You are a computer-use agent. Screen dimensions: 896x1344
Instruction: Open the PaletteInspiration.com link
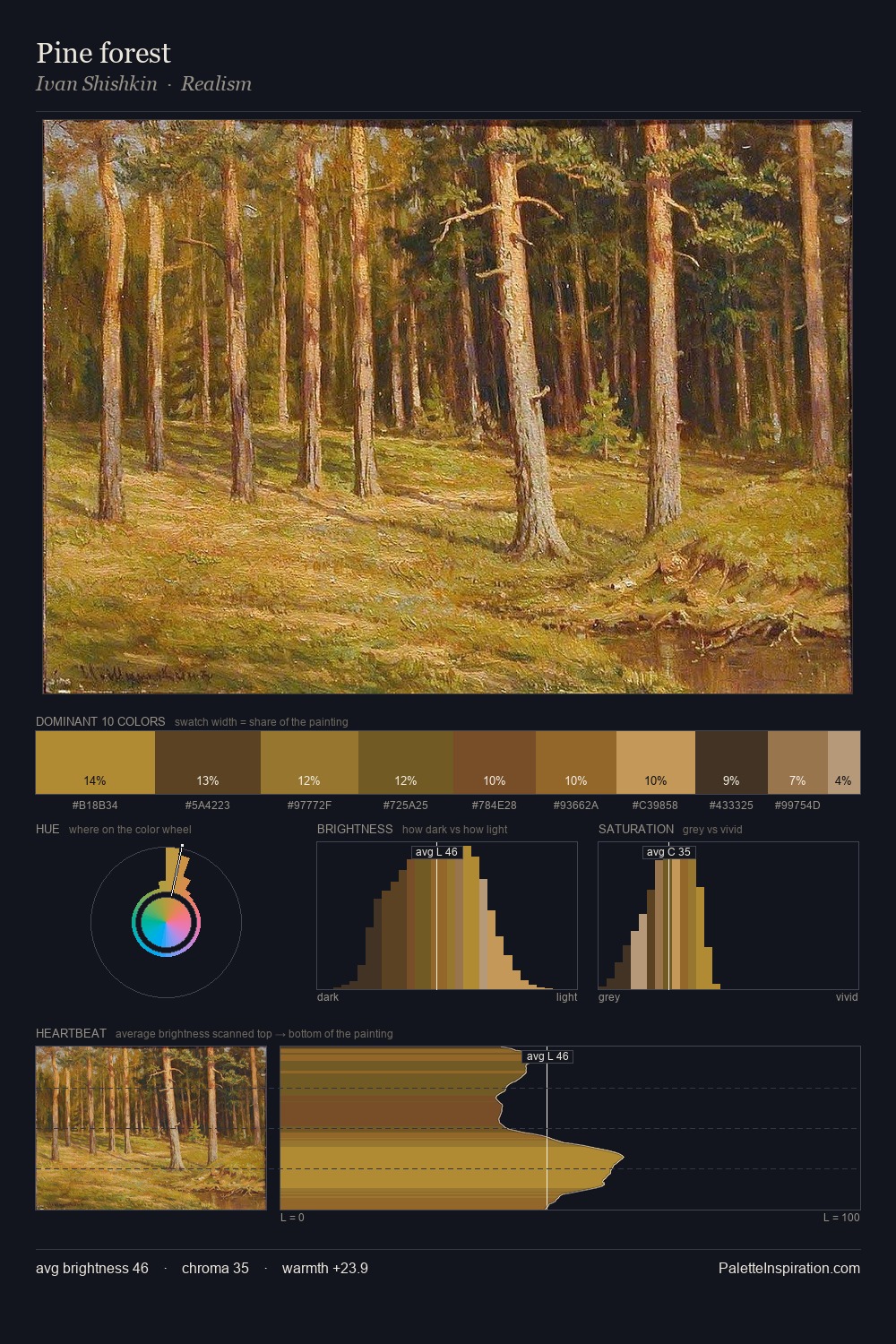tap(789, 1268)
